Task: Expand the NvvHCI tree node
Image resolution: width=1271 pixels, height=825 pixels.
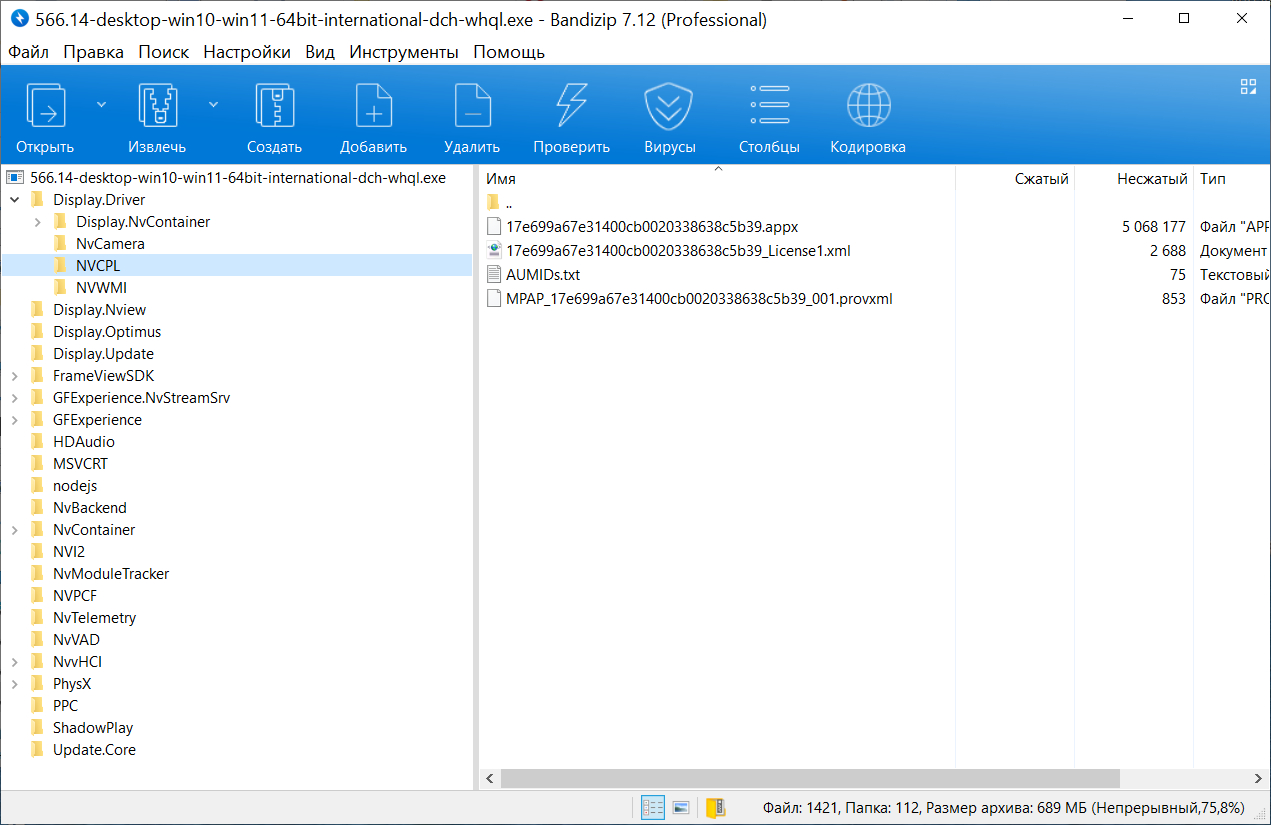Action: 14,662
